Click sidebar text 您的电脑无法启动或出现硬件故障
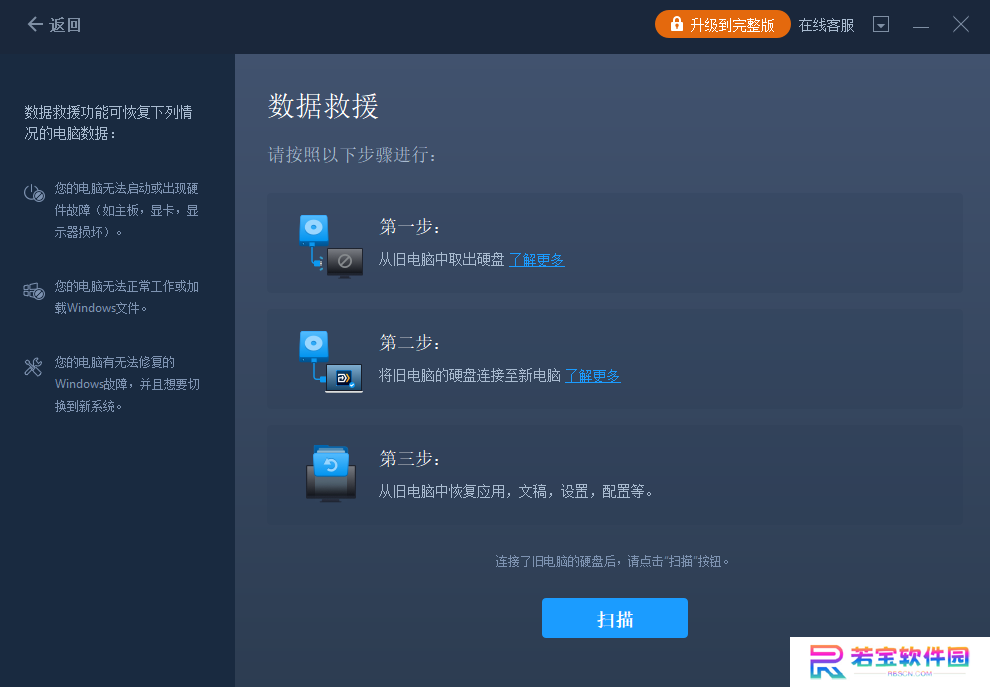The image size is (990, 687). coord(126,210)
